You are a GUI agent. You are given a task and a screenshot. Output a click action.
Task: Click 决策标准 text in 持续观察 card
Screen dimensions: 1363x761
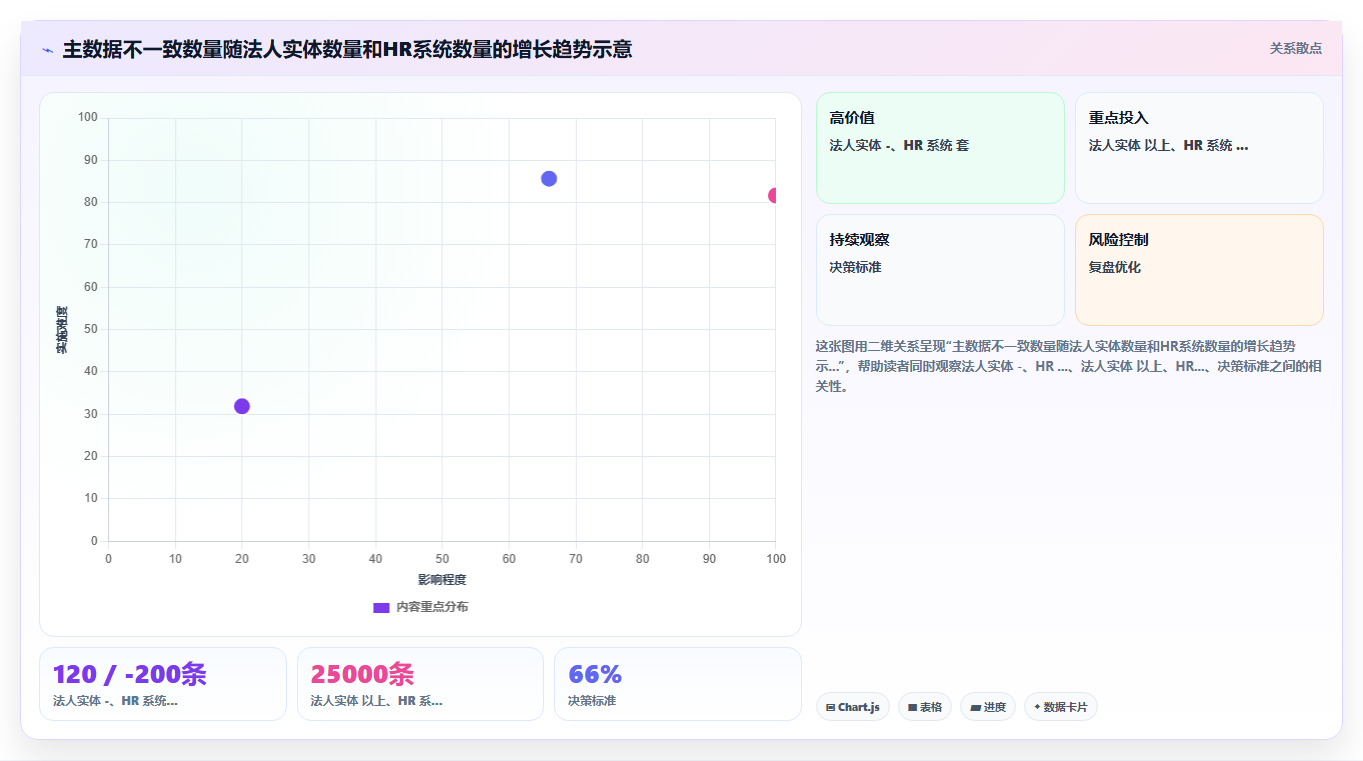click(x=855, y=267)
